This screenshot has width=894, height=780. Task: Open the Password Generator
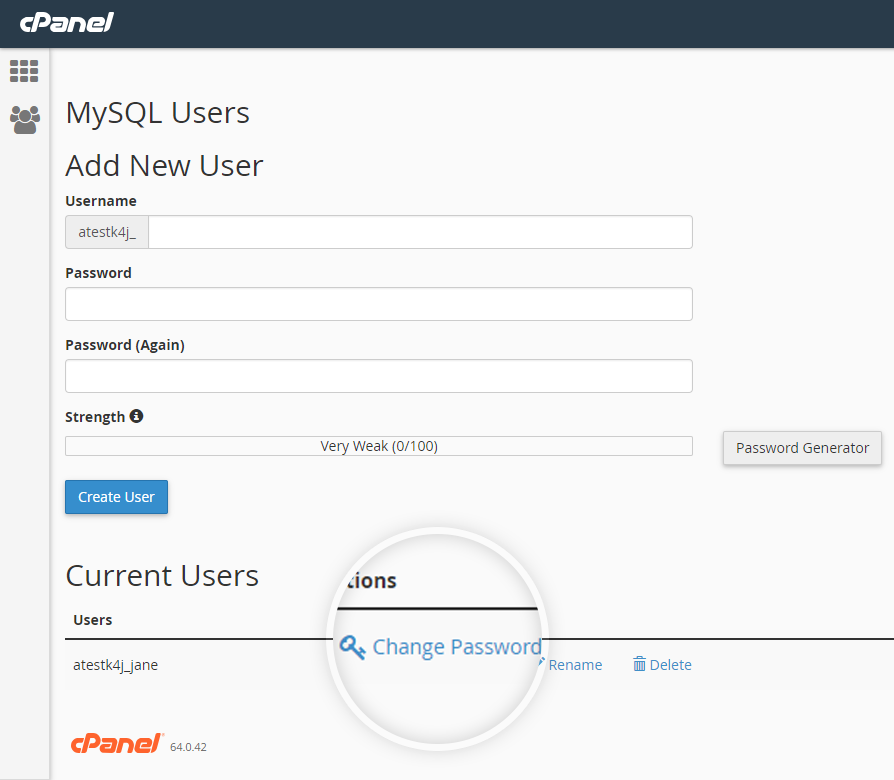pyautogui.click(x=802, y=448)
